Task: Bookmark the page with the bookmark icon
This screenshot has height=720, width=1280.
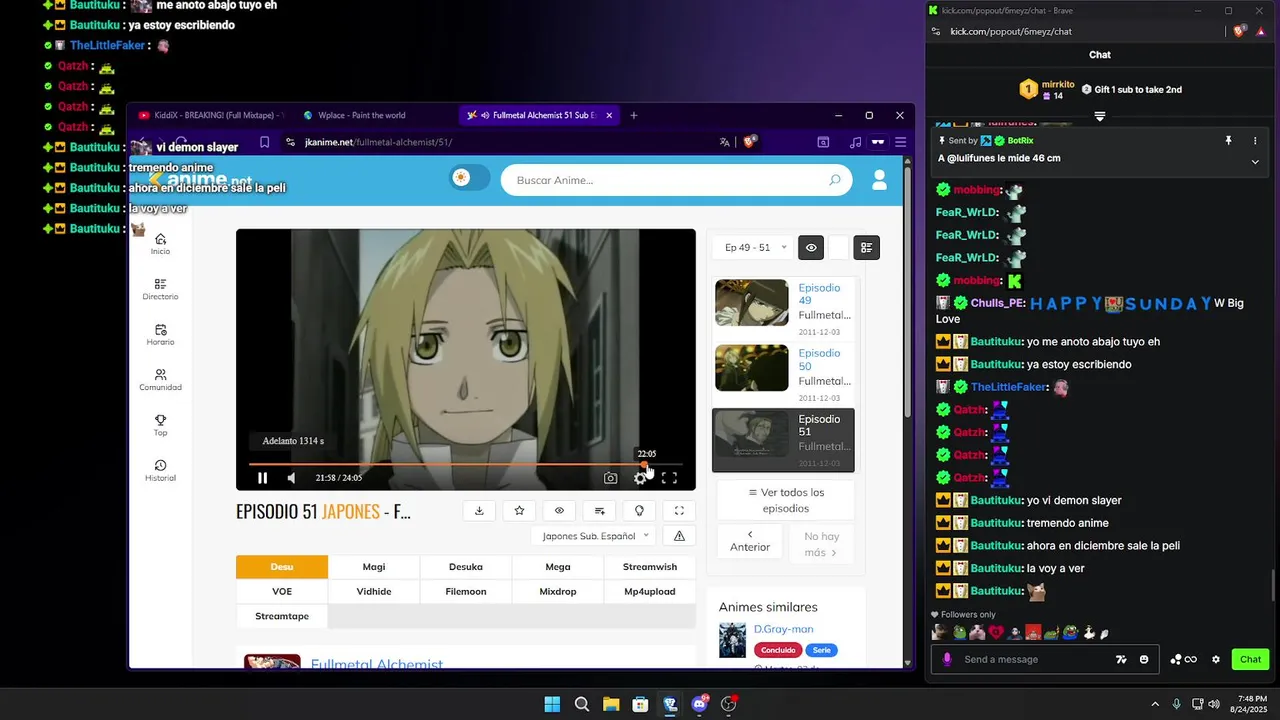Action: tap(264, 142)
